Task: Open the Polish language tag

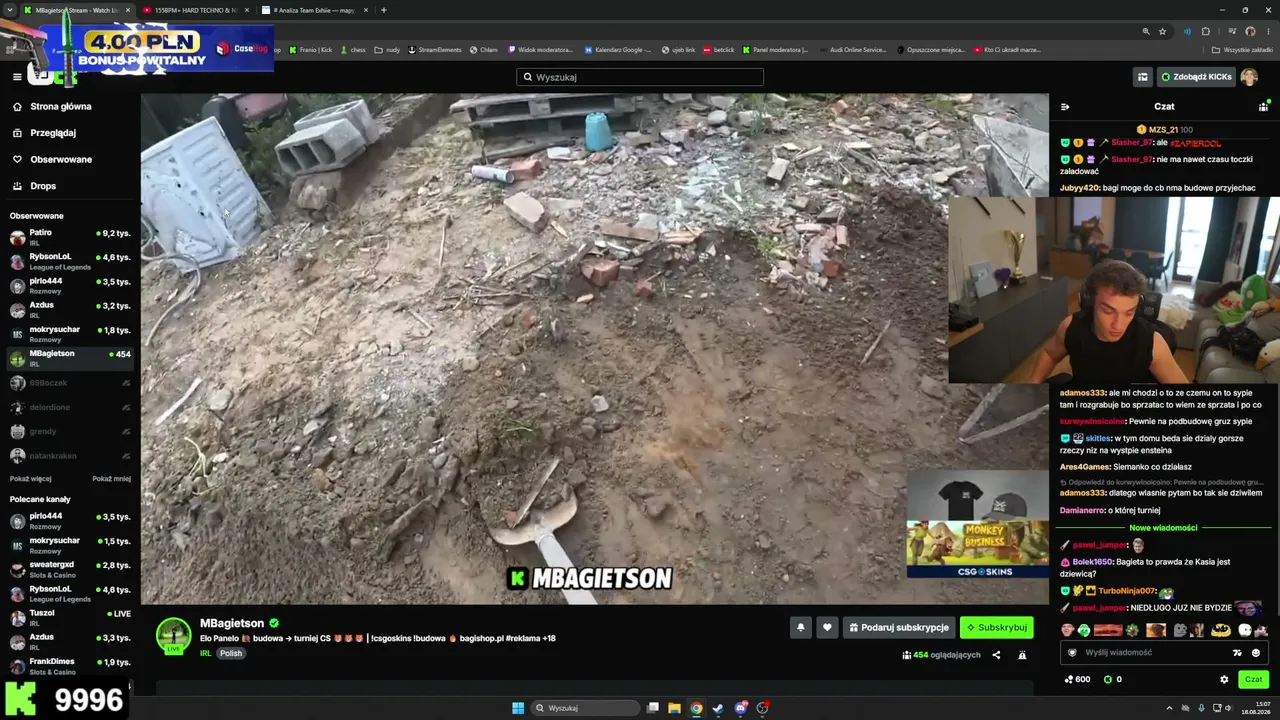Action: tap(231, 654)
